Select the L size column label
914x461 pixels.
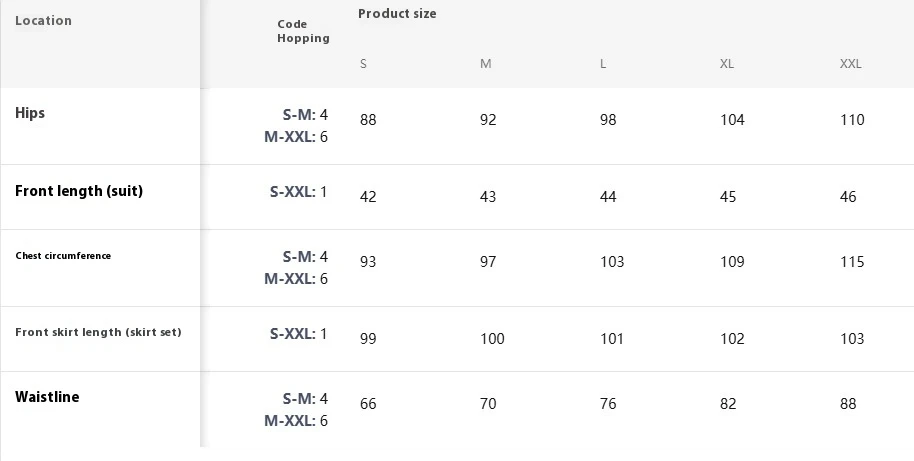(603, 64)
